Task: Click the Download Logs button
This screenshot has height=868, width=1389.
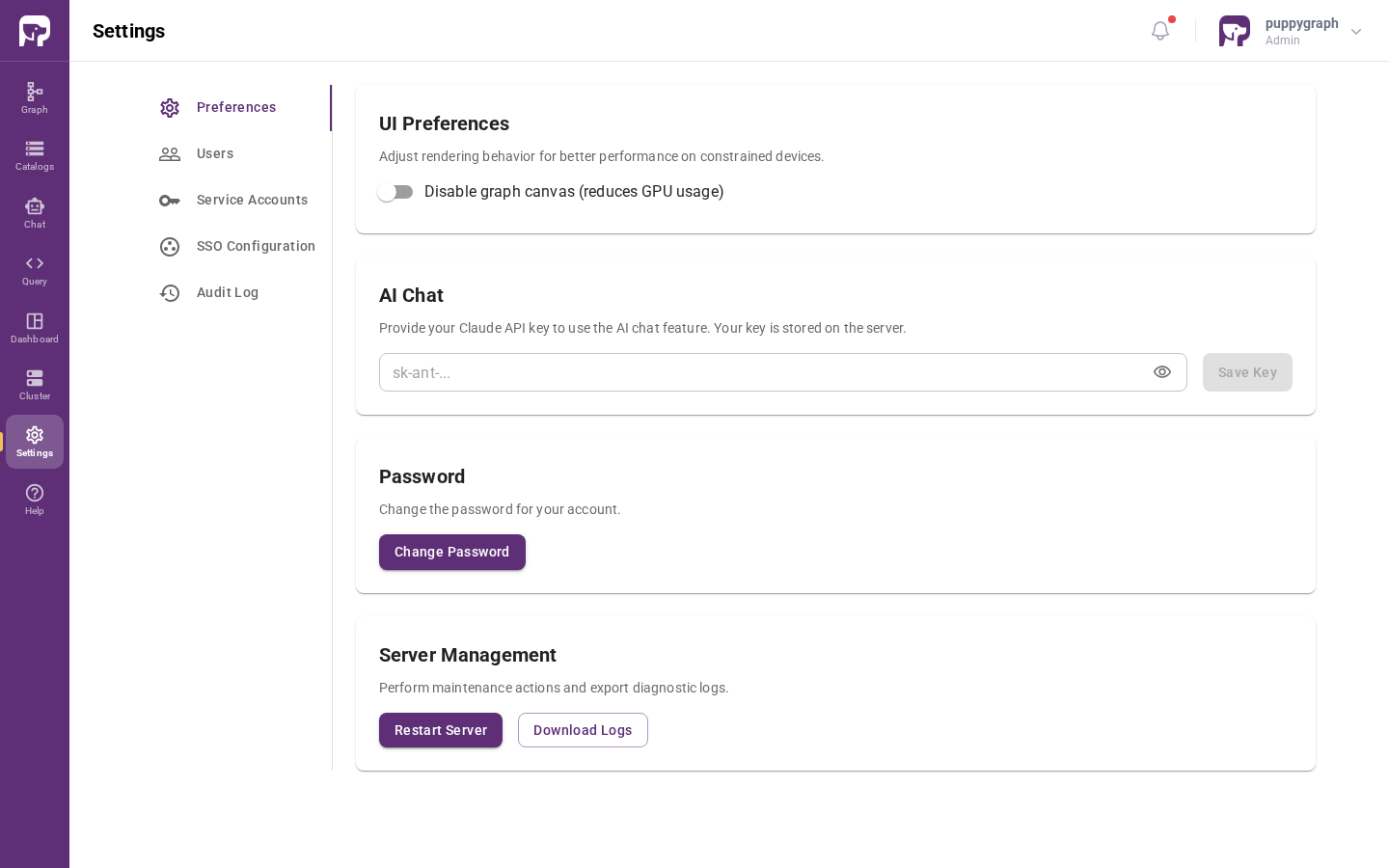Action: [x=583, y=730]
